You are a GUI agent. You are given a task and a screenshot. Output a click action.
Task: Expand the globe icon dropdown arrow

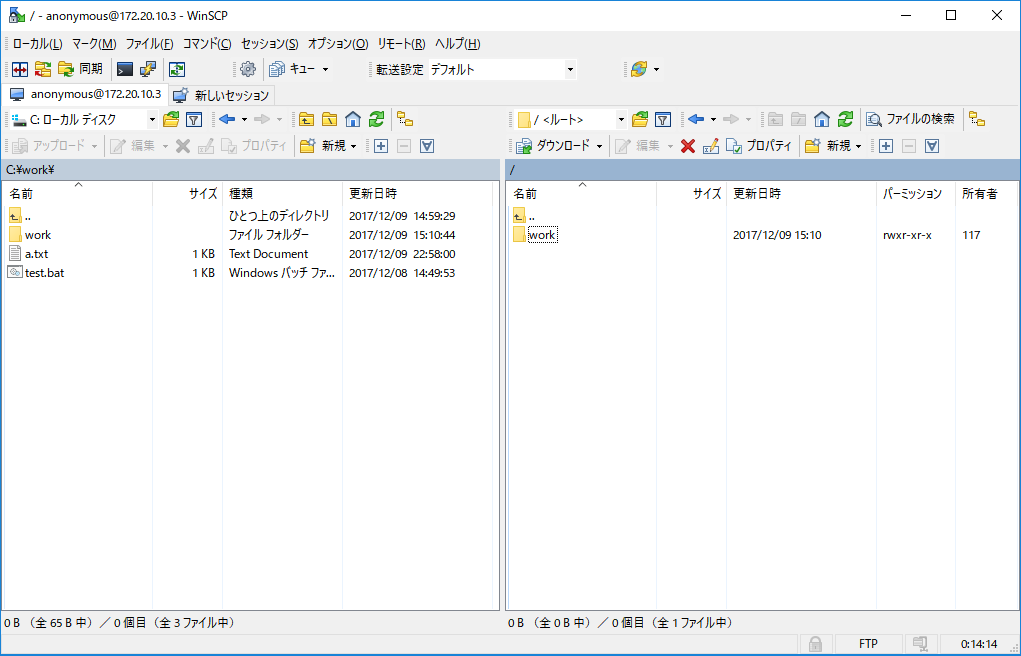point(656,69)
